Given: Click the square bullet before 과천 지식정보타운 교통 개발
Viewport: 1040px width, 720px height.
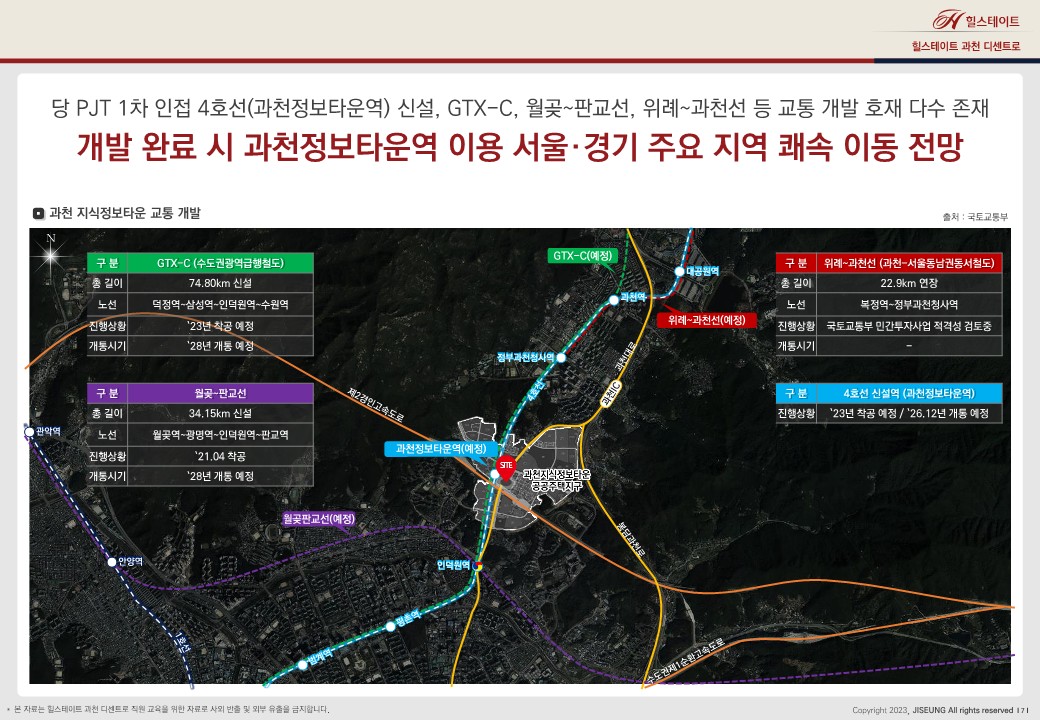Looking at the screenshot, I should [38, 213].
